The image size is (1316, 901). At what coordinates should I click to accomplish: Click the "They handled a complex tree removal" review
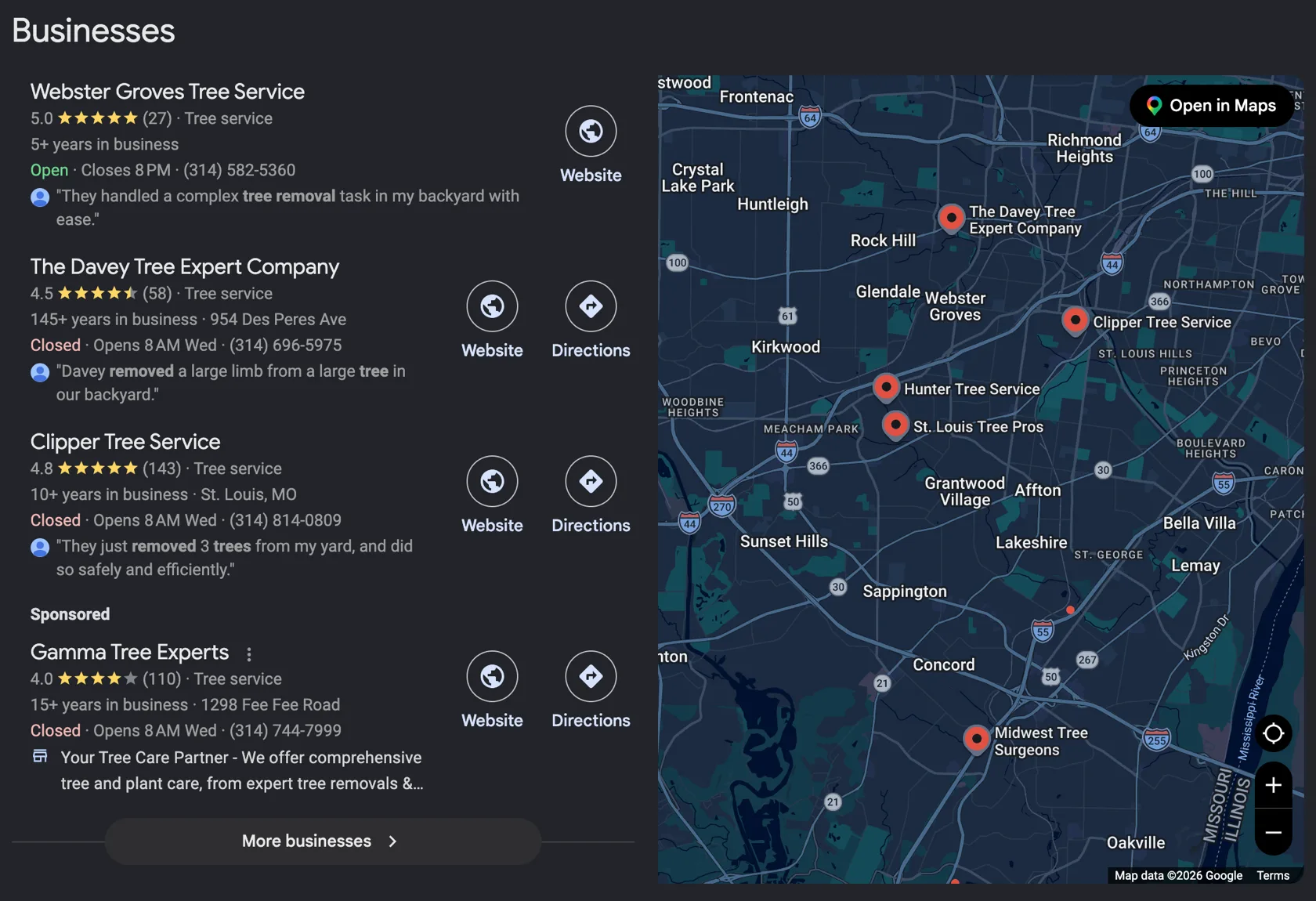[287, 208]
